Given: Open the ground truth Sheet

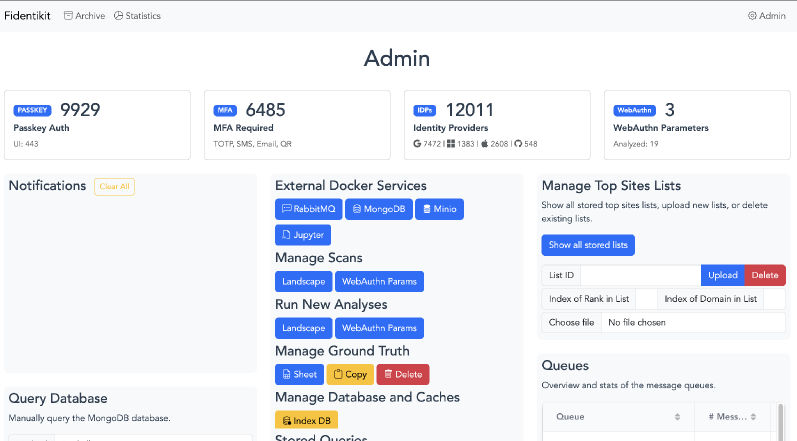Looking at the screenshot, I should point(299,374).
